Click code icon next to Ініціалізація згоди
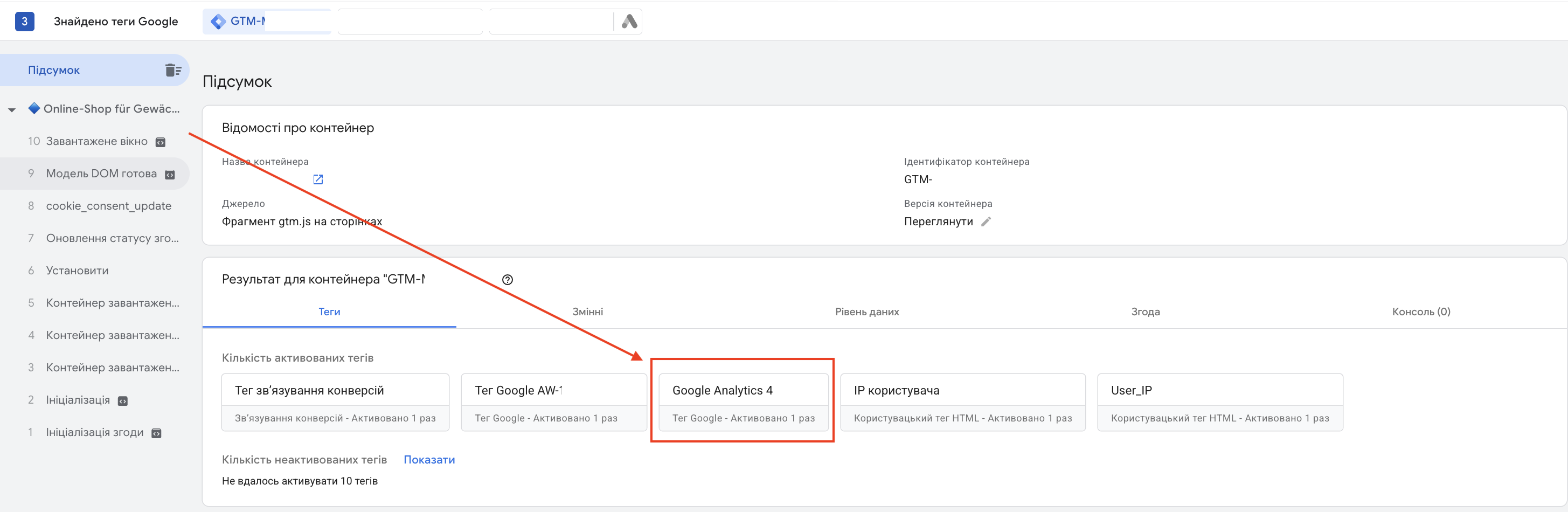The width and height of the screenshot is (1568, 512). (x=156, y=433)
